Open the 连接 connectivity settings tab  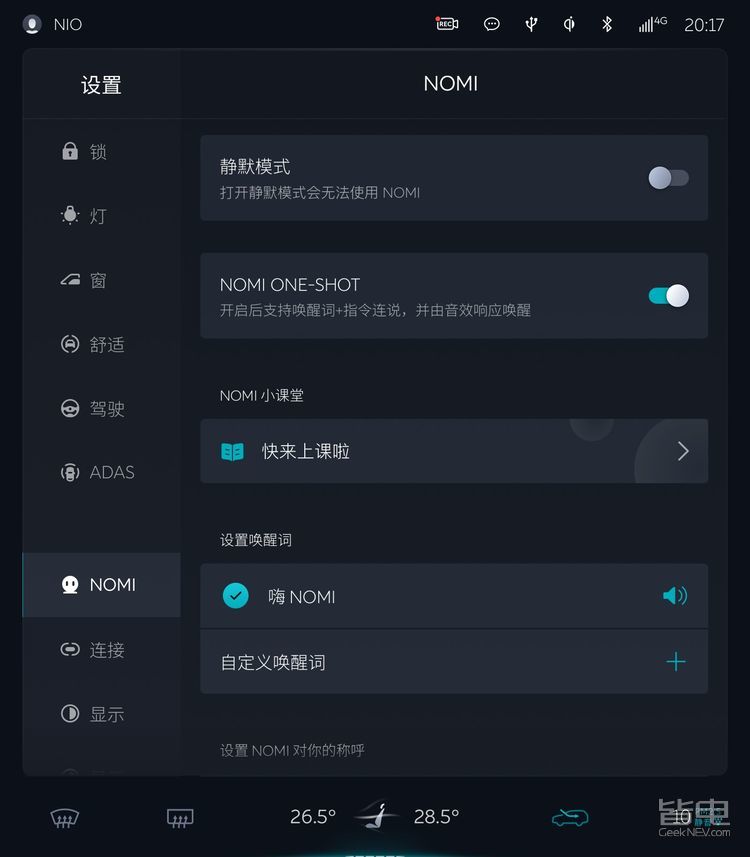coord(93,650)
